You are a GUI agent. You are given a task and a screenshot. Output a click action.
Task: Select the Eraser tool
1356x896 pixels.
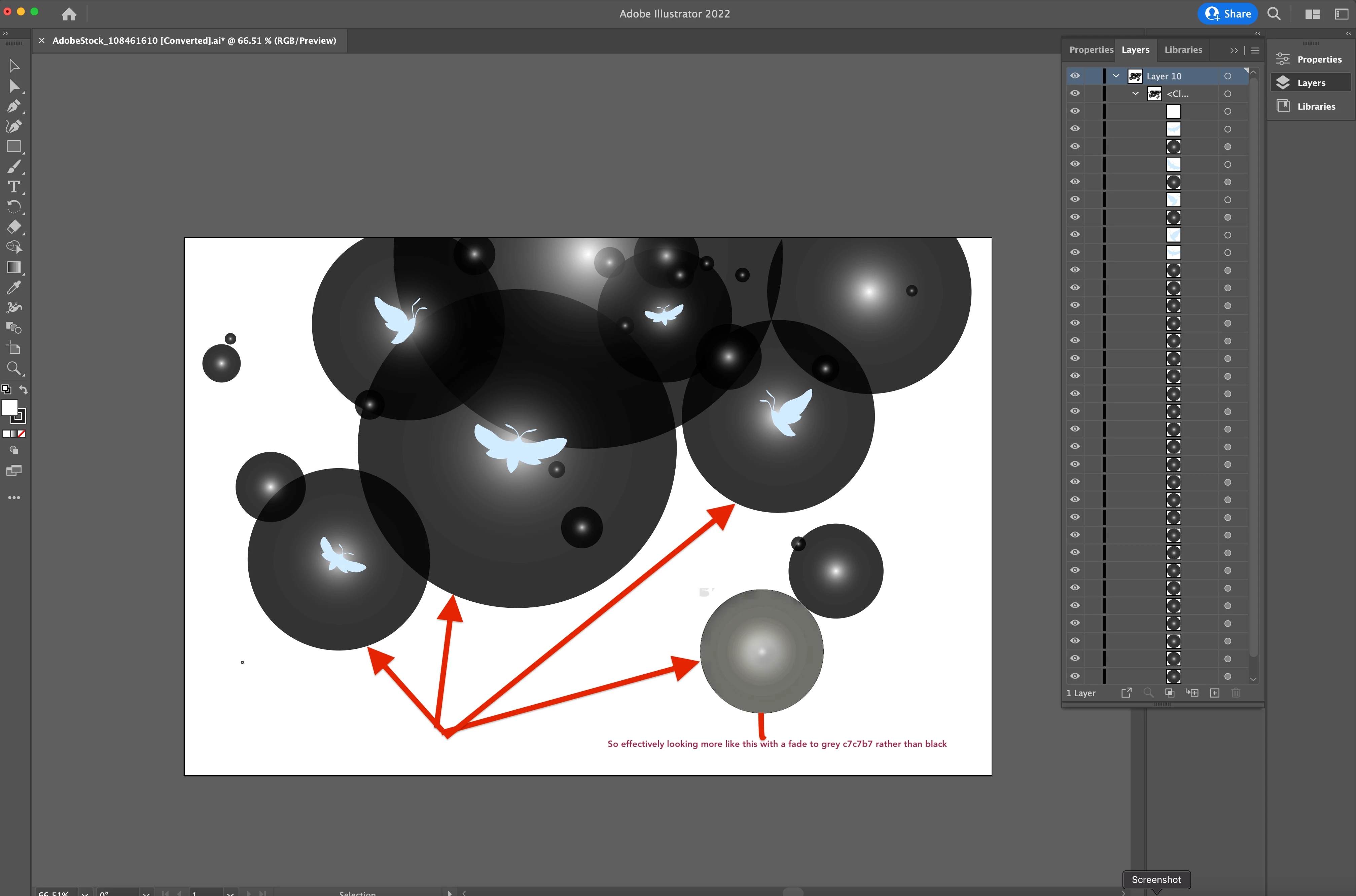14,227
